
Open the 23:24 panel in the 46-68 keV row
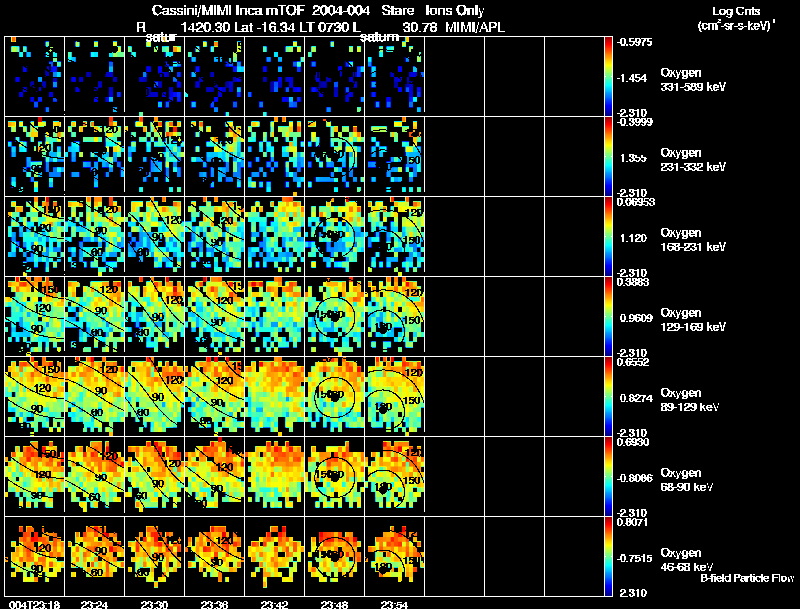click(x=94, y=556)
